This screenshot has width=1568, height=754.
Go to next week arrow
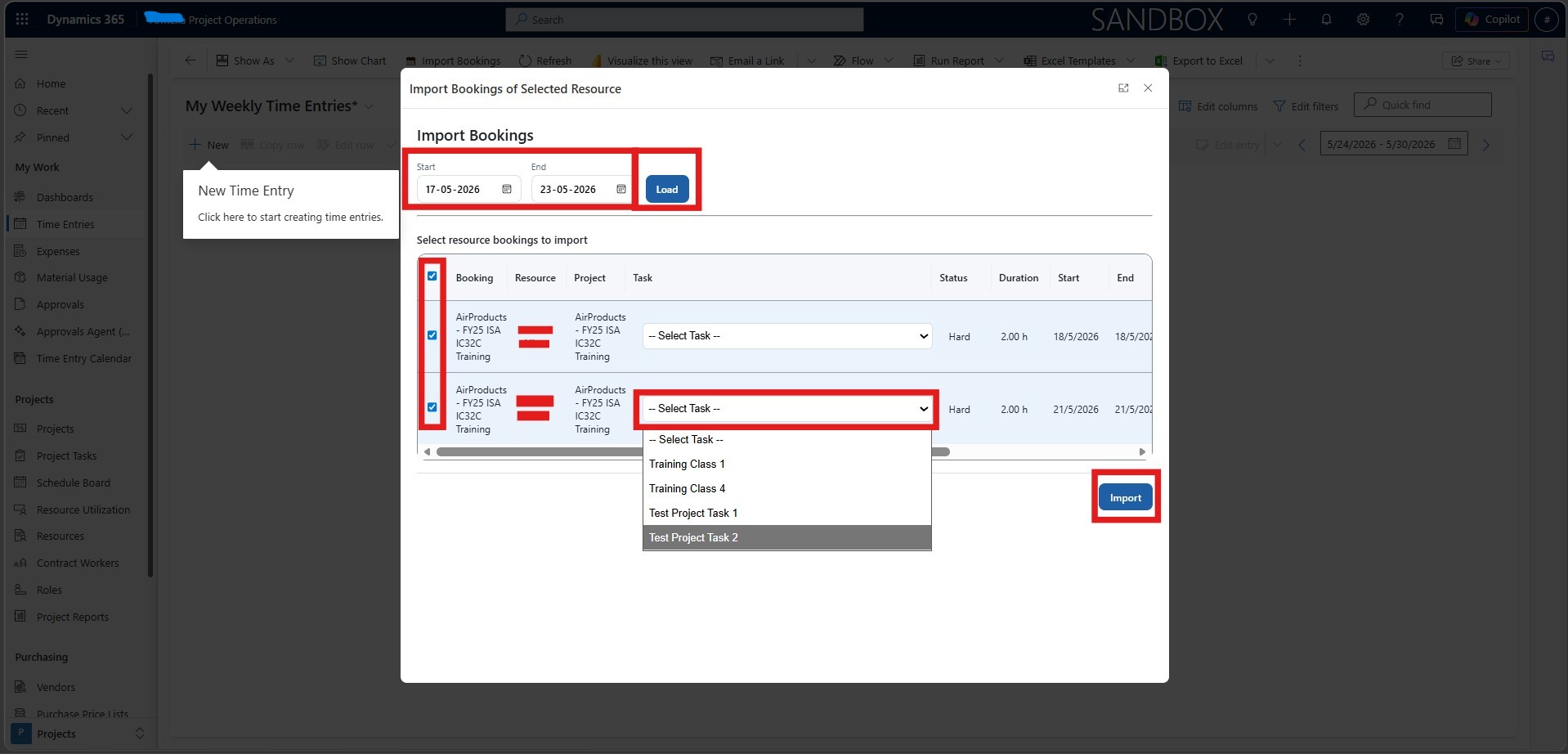point(1486,145)
